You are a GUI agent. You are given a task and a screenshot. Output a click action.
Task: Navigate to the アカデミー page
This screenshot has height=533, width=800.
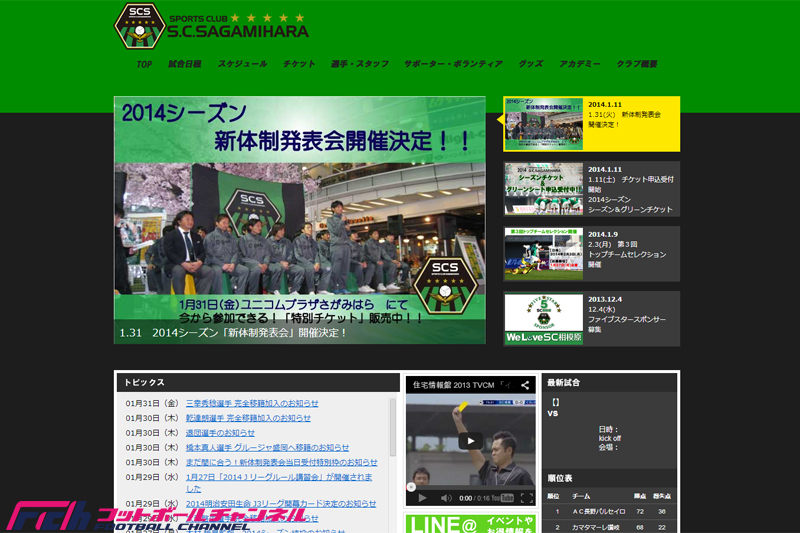coord(579,64)
